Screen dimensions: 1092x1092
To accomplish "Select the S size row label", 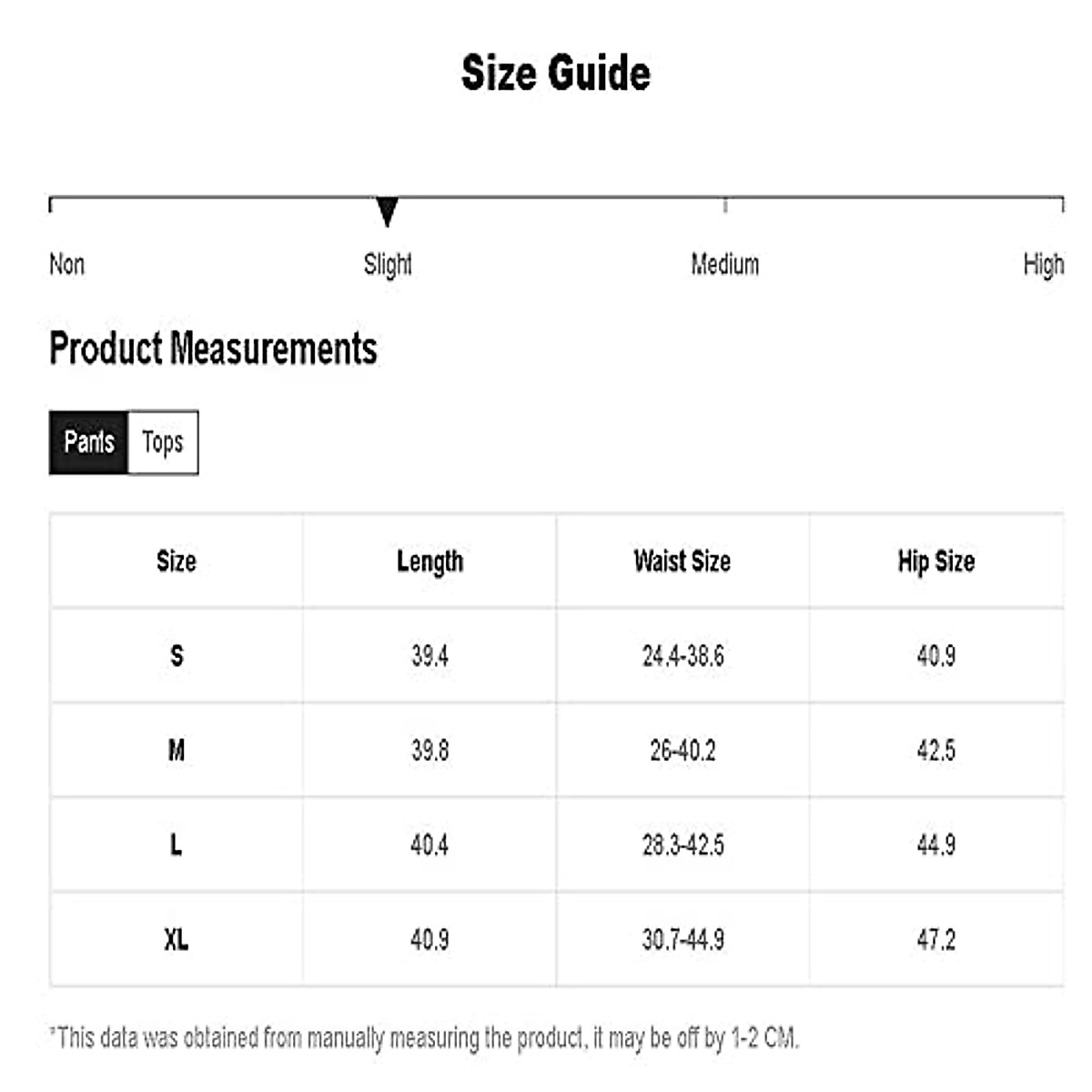I will (177, 656).
